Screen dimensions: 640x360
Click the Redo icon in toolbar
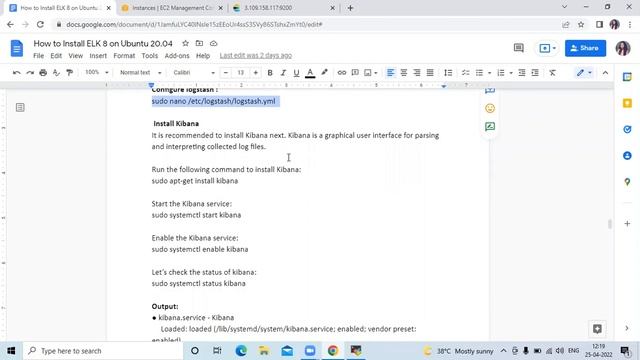point(30,73)
